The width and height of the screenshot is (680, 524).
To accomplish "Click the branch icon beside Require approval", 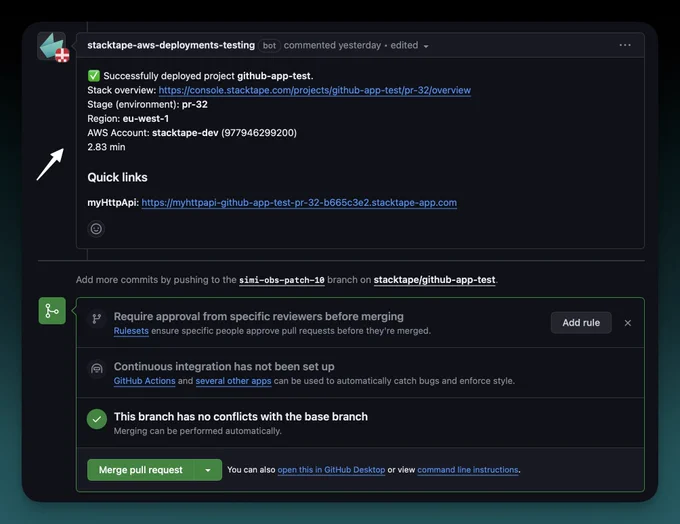I will point(97,319).
